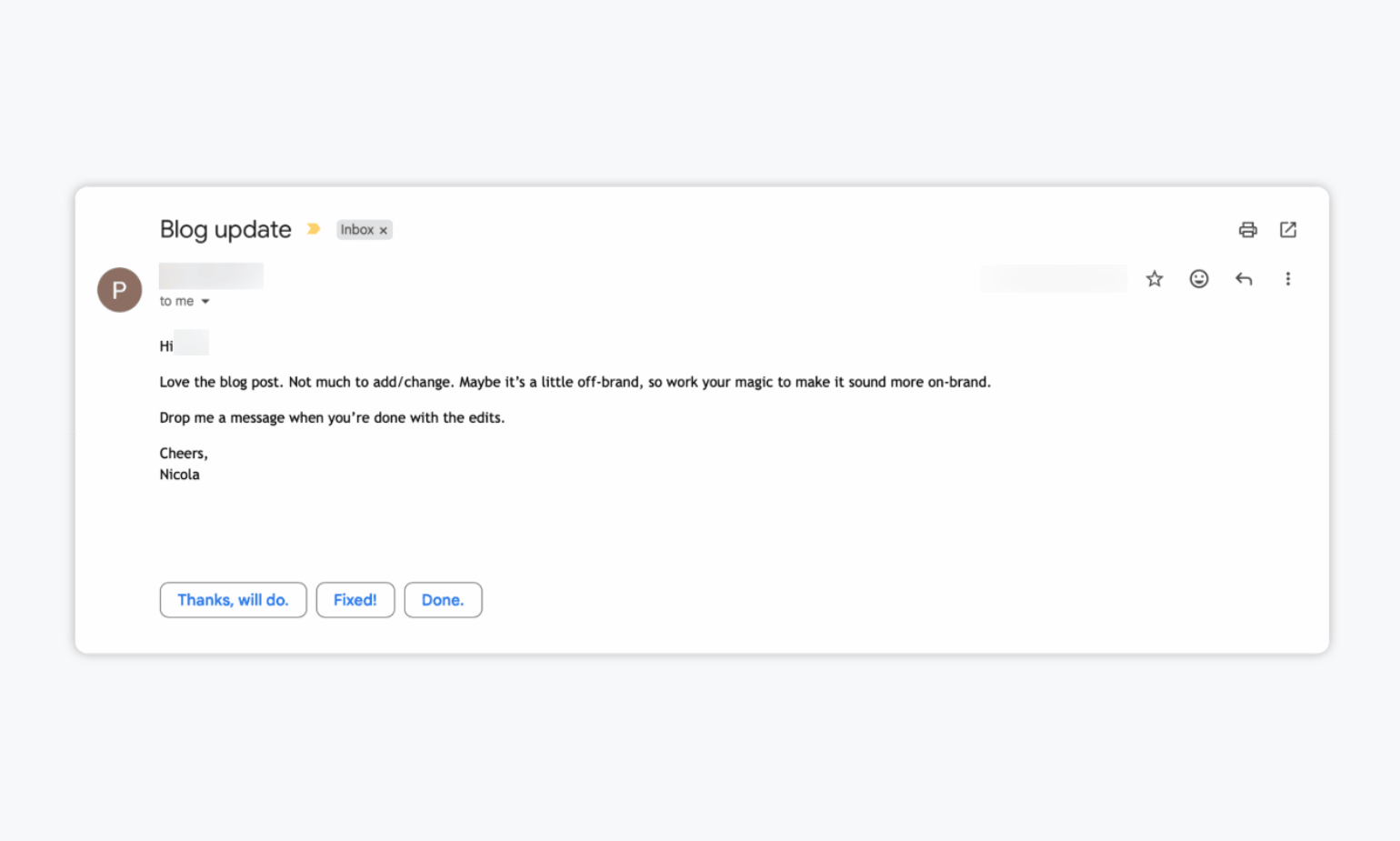
Task: Click the Inbox label chip
Action: tap(357, 230)
